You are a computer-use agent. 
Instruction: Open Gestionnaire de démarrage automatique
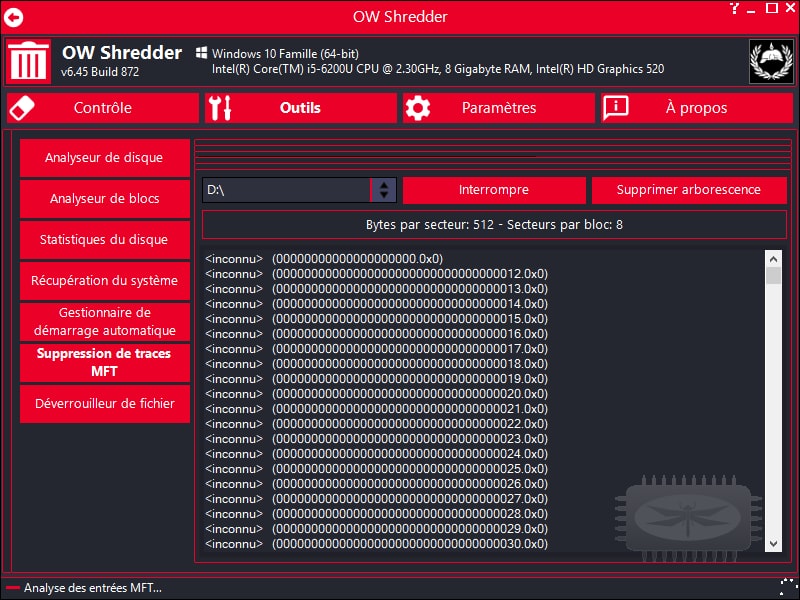[x=105, y=321]
